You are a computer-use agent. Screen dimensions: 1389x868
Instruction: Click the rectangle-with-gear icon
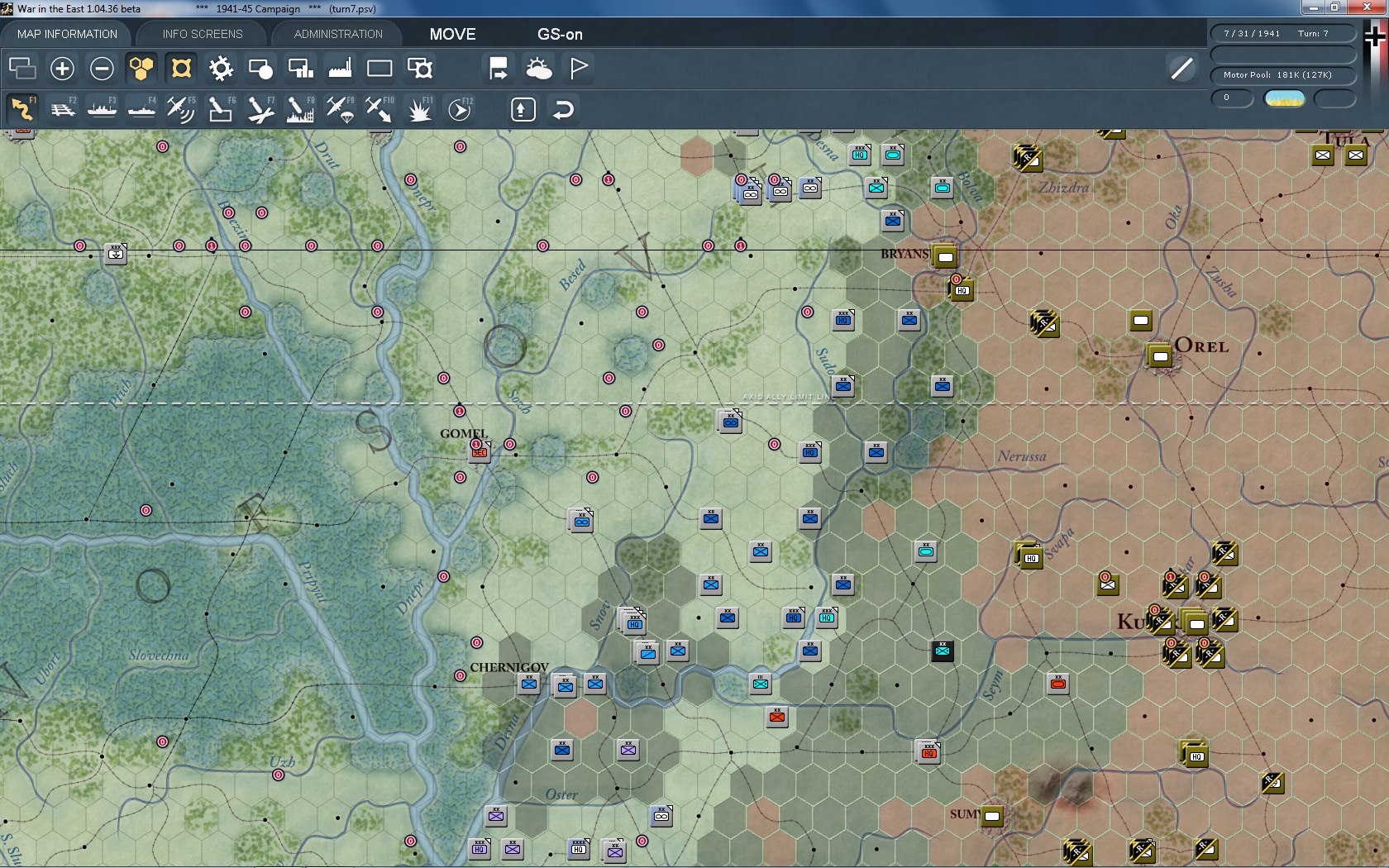[419, 68]
